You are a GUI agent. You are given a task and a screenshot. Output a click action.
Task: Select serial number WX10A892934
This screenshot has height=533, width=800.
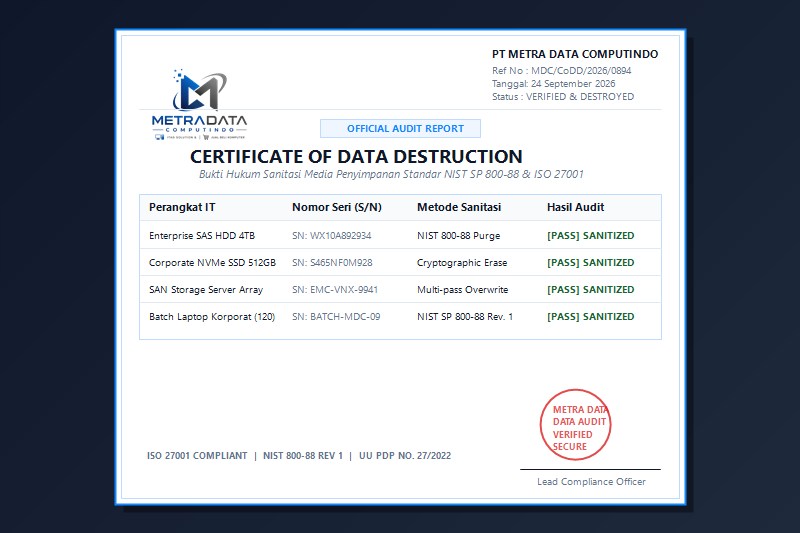[340, 236]
